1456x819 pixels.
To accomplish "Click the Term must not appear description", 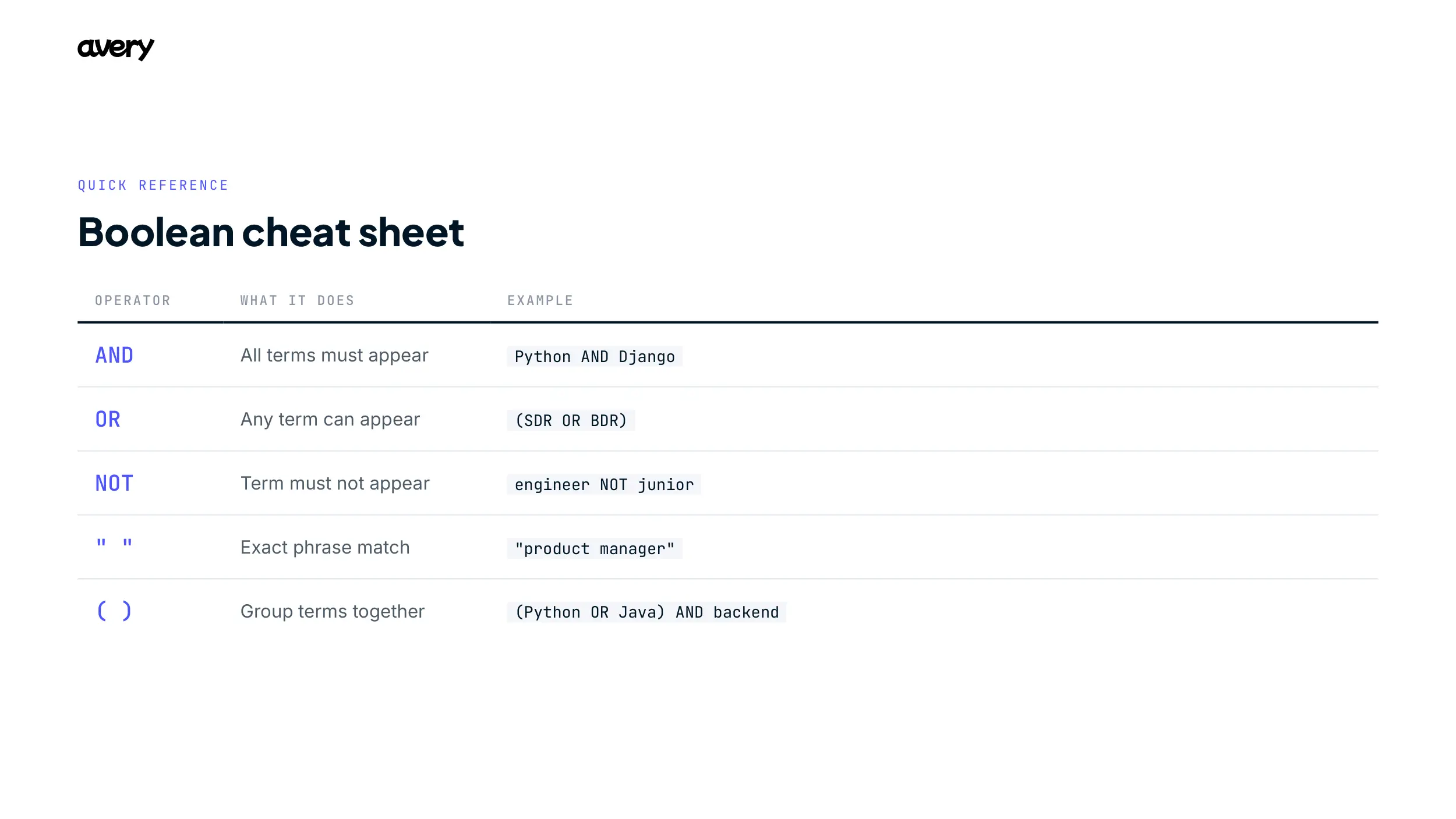I will point(335,483).
